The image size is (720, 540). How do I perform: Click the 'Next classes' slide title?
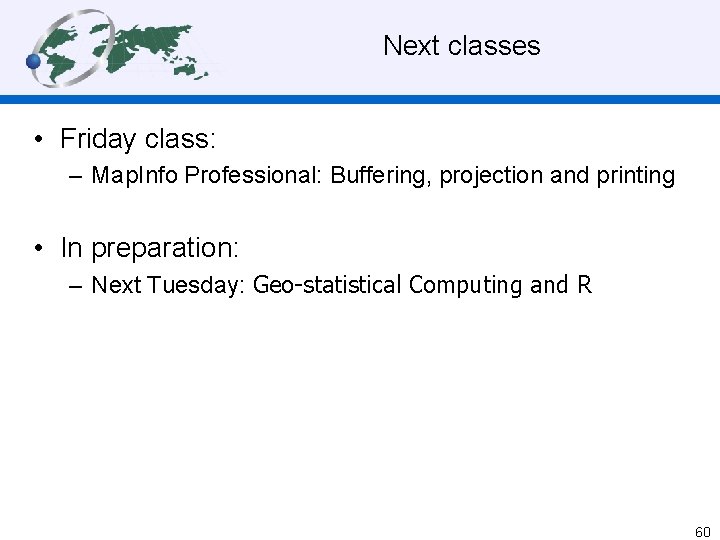461,46
